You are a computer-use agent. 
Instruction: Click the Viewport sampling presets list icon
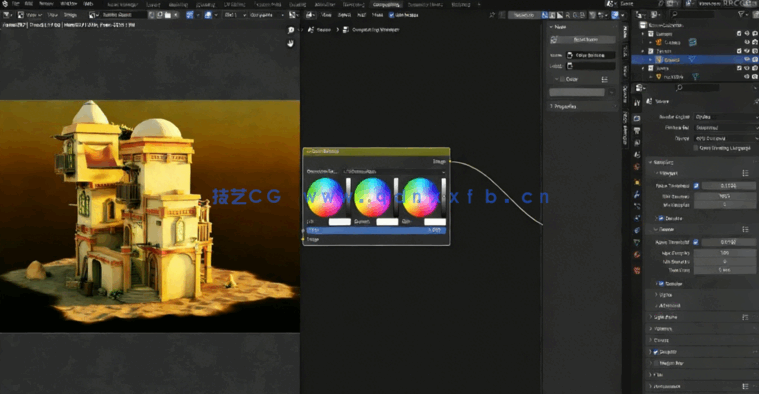(745, 173)
